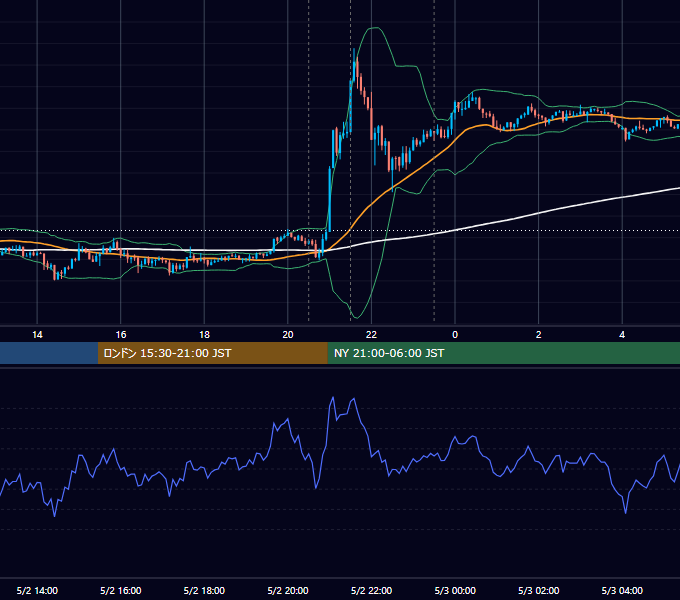680x600 pixels.
Task: Click the 5/3 04:00 date label
Action: [622, 590]
